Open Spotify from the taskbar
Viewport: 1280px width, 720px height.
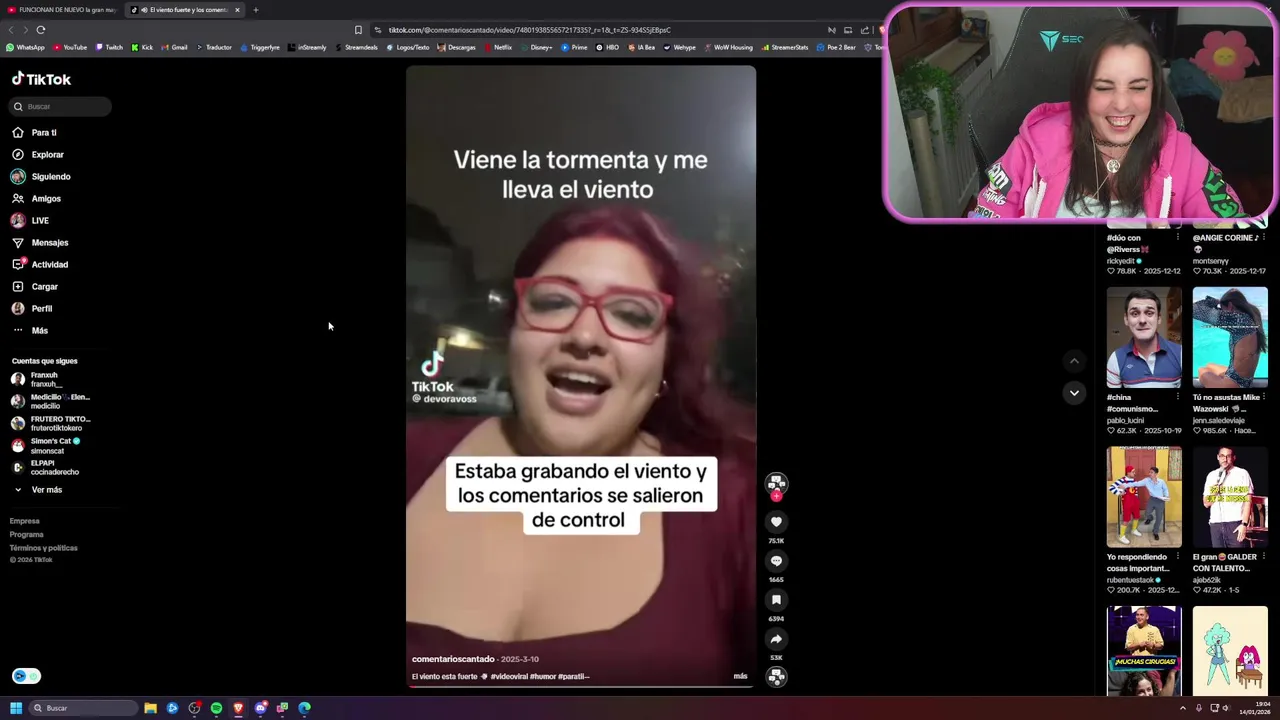pyautogui.click(x=216, y=708)
